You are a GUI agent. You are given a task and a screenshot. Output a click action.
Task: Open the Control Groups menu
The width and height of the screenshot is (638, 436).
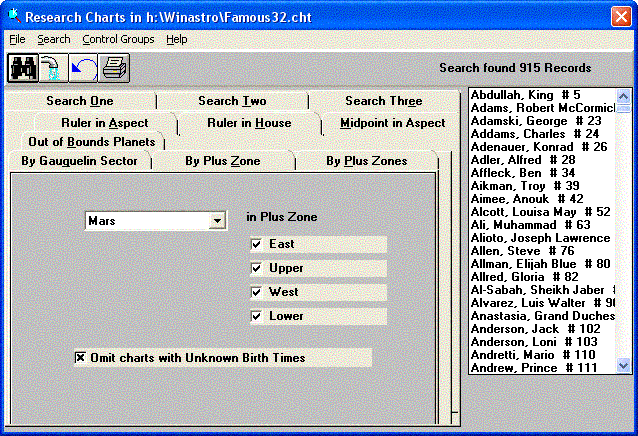[x=118, y=39]
